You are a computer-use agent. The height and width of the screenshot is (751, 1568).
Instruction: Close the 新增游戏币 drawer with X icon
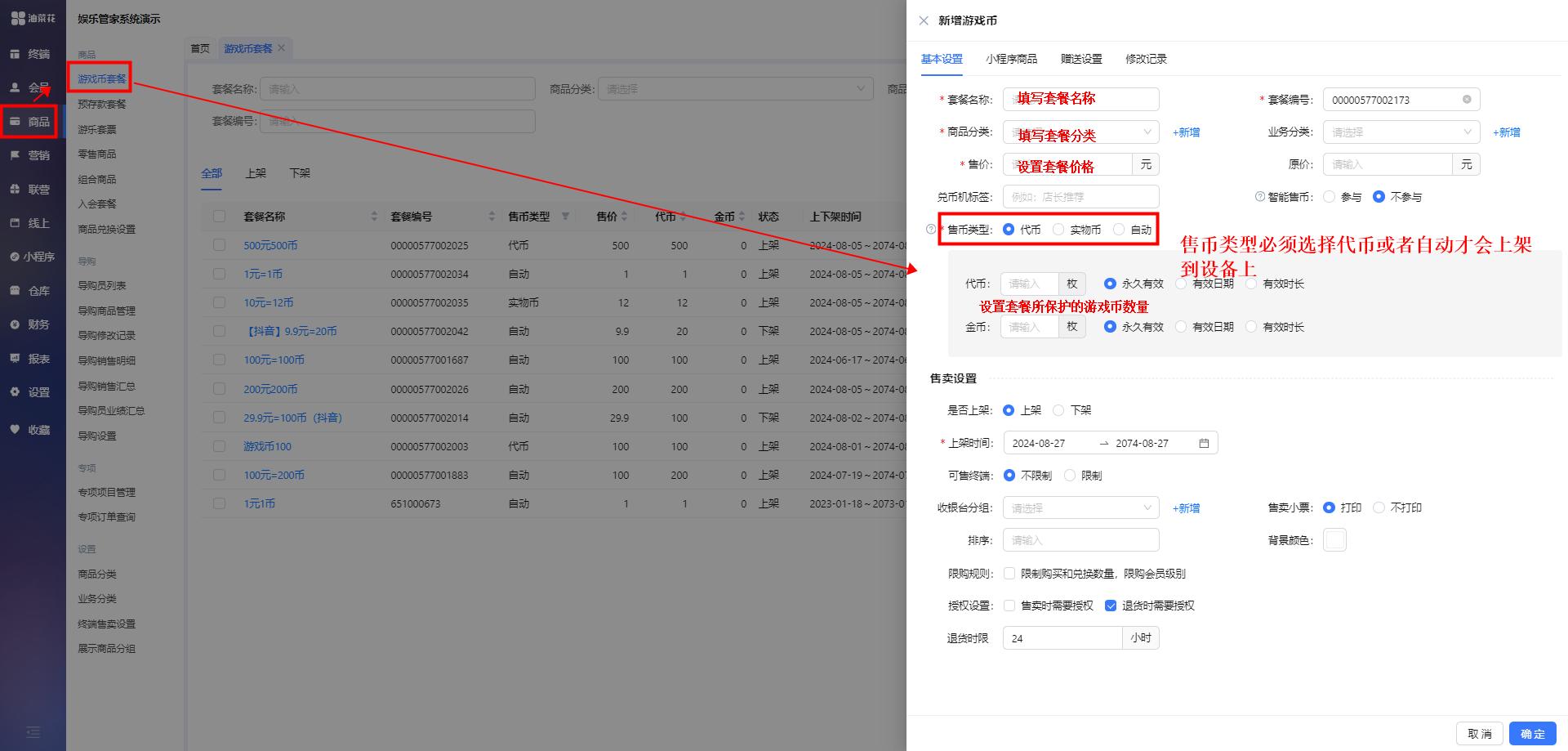924,20
